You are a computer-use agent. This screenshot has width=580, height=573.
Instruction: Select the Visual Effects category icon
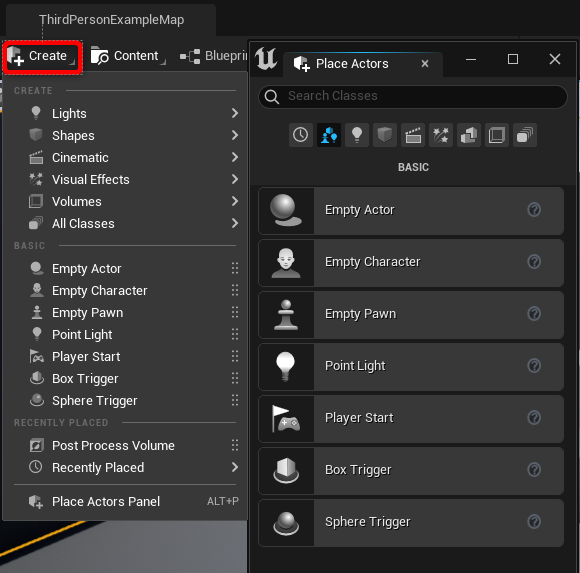click(441, 135)
